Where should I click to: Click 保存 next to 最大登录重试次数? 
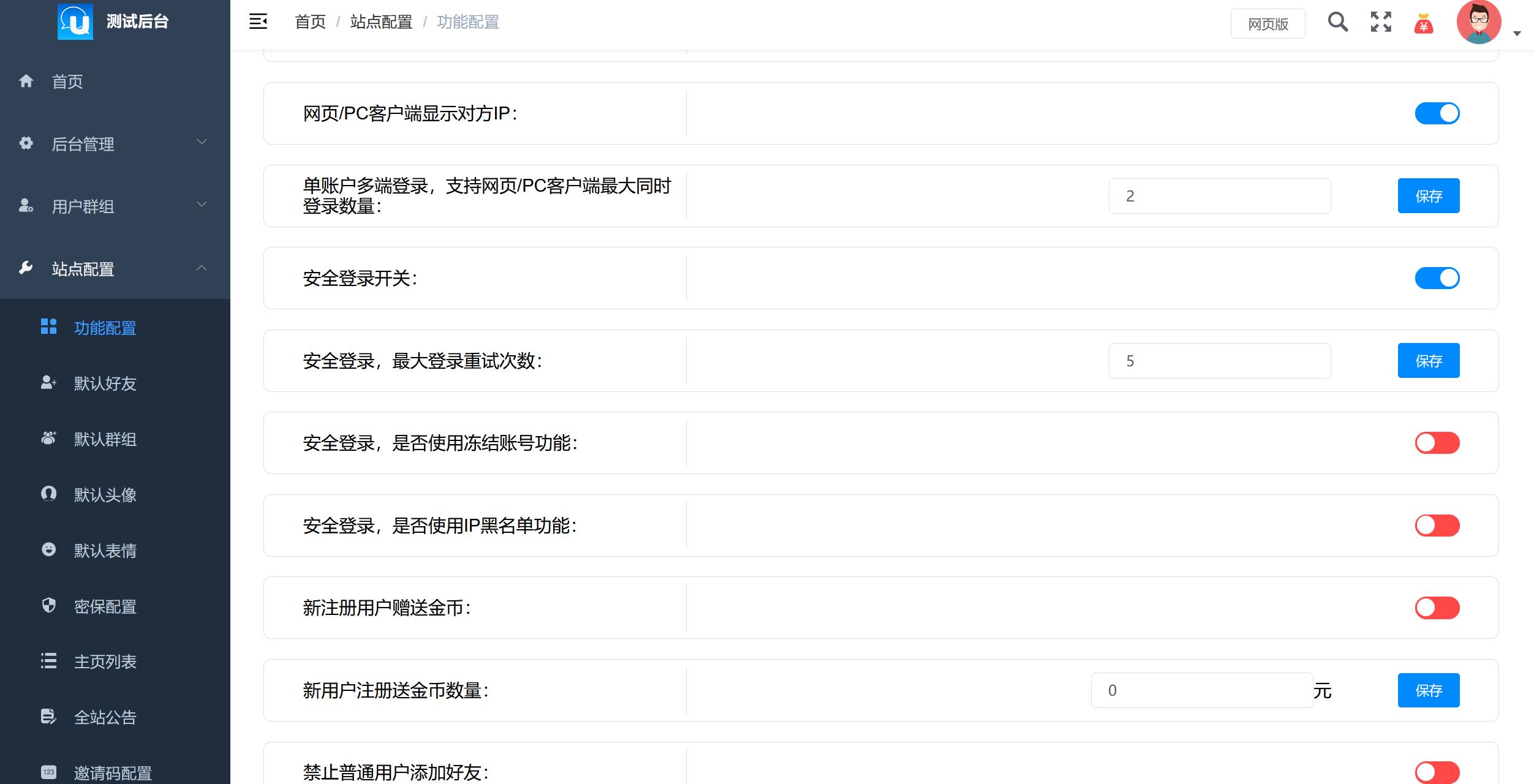click(x=1429, y=361)
